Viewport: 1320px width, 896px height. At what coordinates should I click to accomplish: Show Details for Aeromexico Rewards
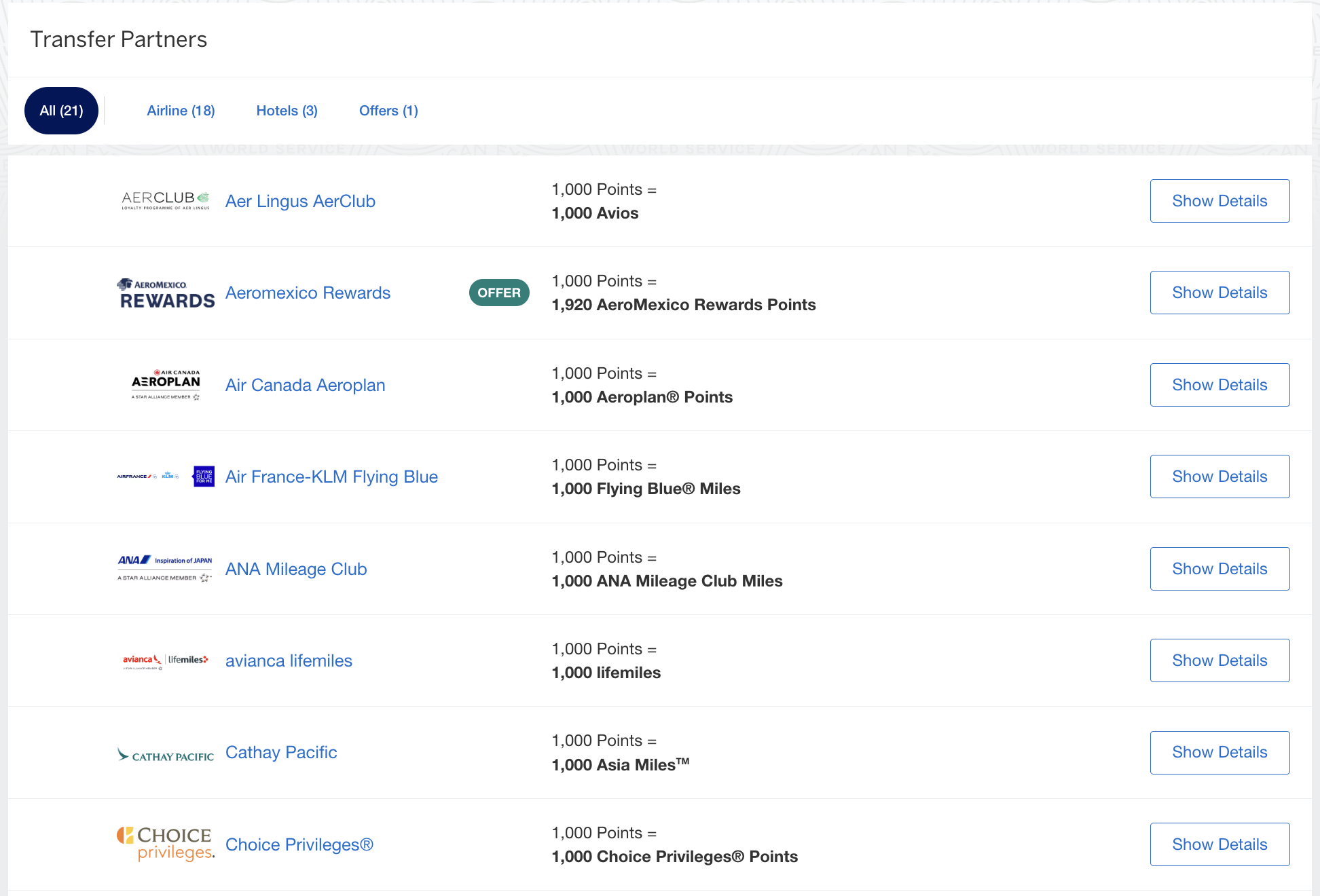[x=1219, y=293]
